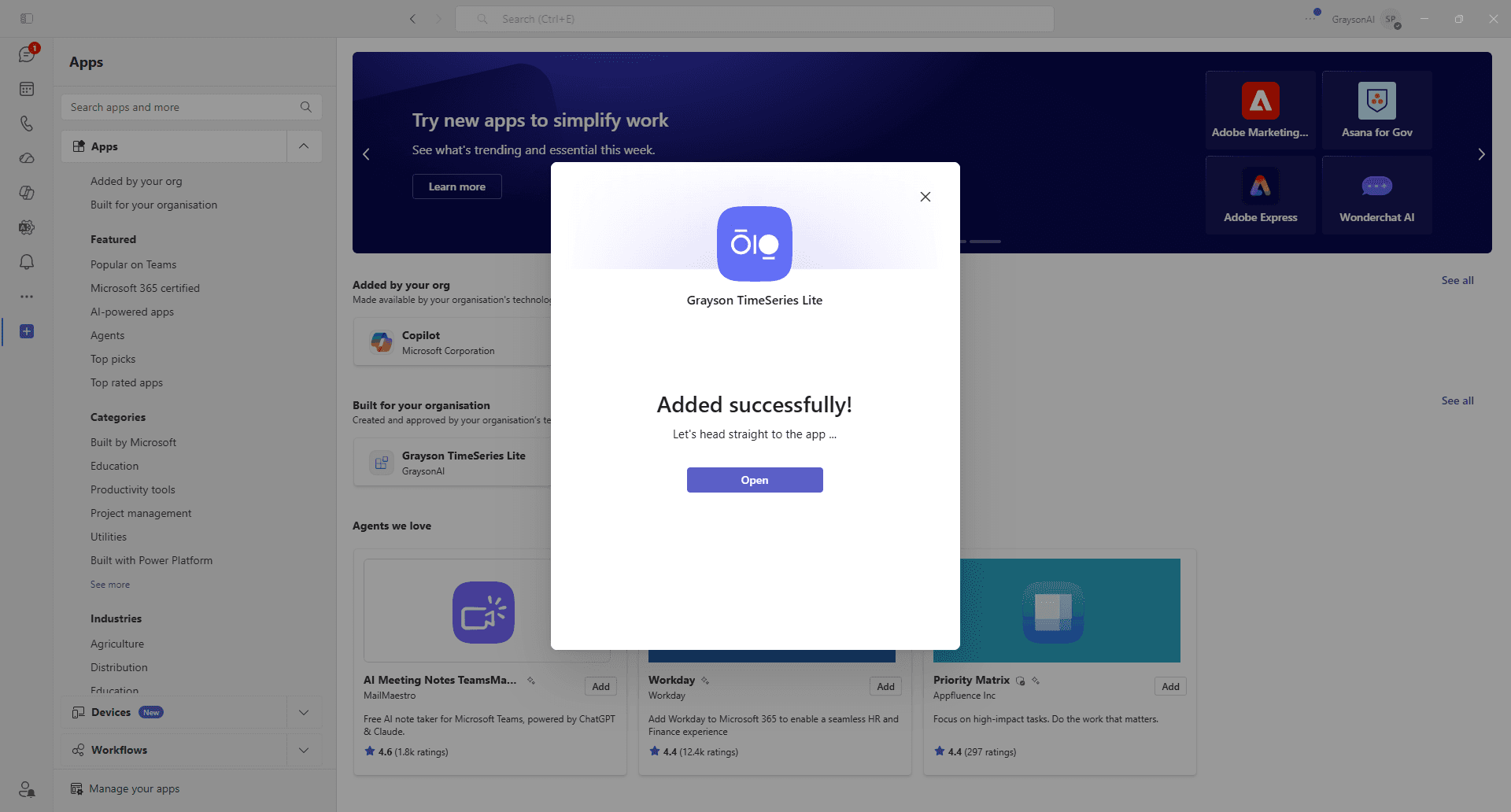This screenshot has width=1511, height=812.
Task: Add AI Meeting Notes TeamsMaestro app
Action: pyautogui.click(x=601, y=686)
